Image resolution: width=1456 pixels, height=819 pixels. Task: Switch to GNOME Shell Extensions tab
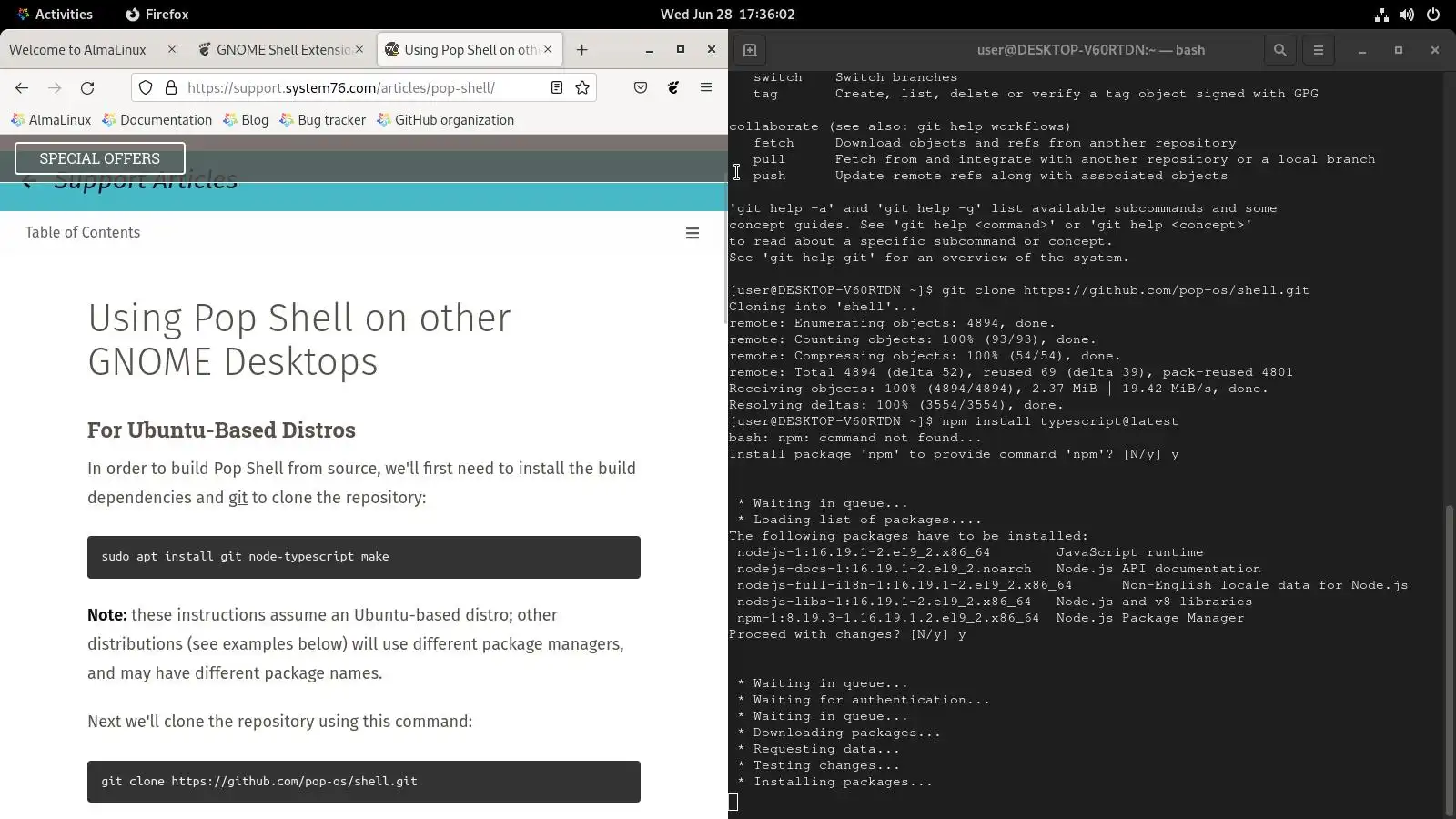(283, 50)
